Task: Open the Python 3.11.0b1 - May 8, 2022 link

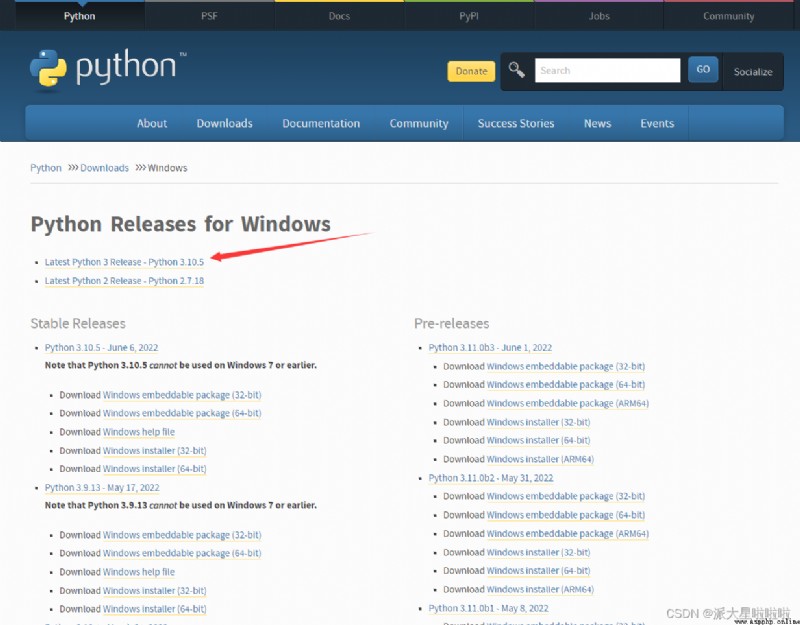Action: (x=489, y=609)
